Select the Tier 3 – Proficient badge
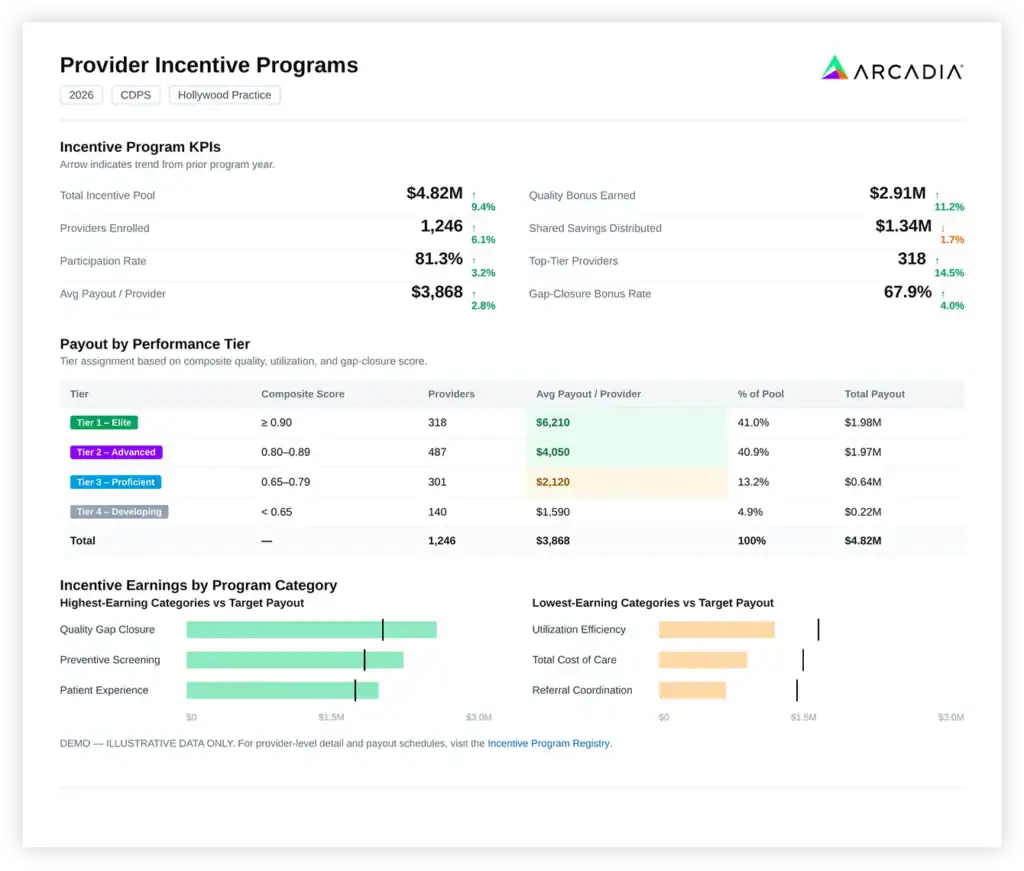 [x=116, y=482]
